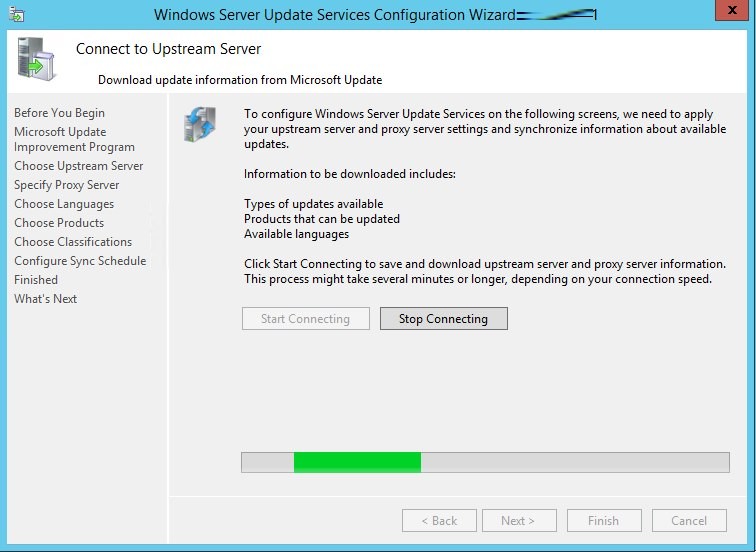
Task: Open the Choose Languages step
Action: coord(64,204)
